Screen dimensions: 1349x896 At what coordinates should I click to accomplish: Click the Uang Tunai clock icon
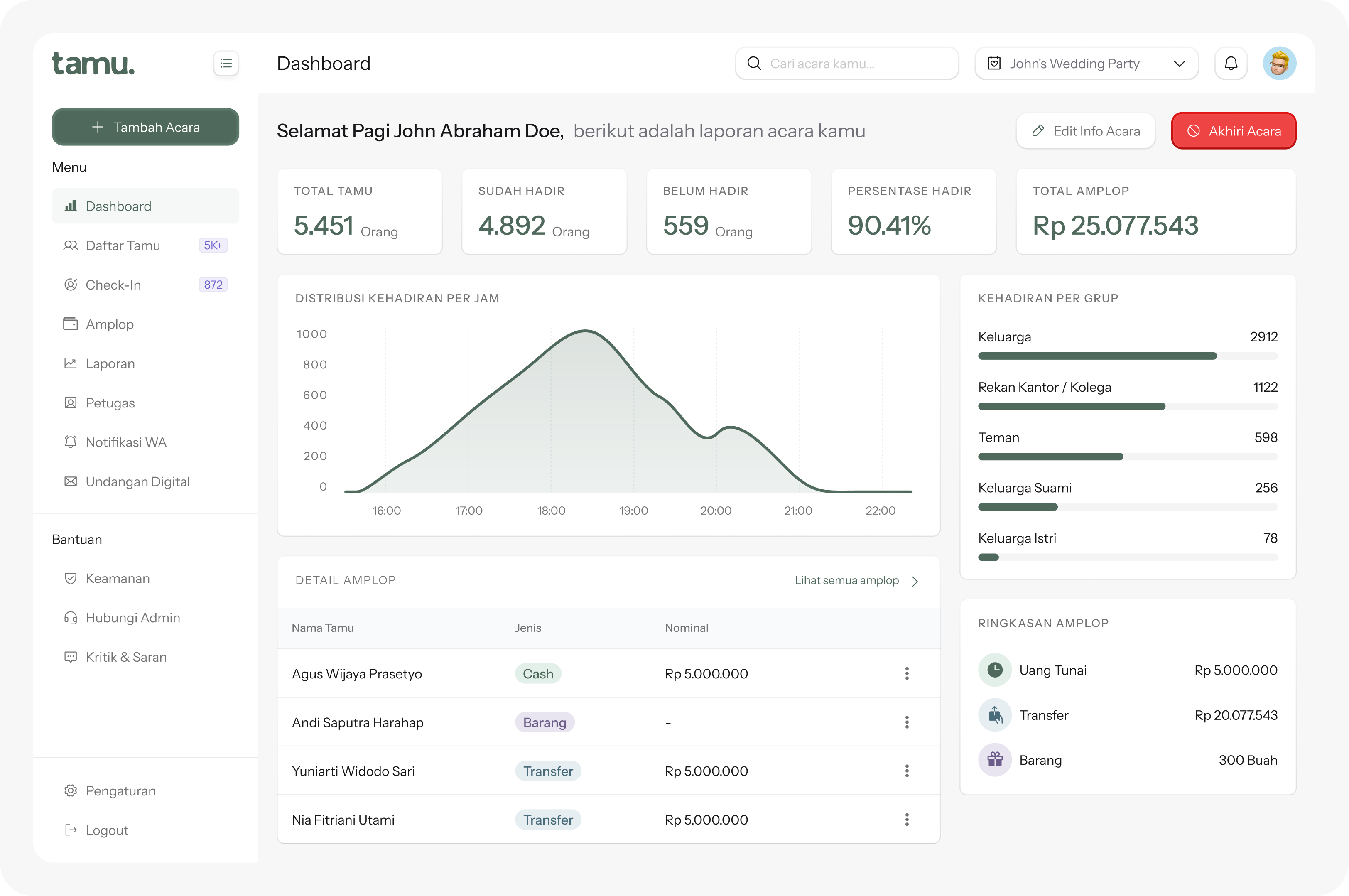(x=995, y=670)
